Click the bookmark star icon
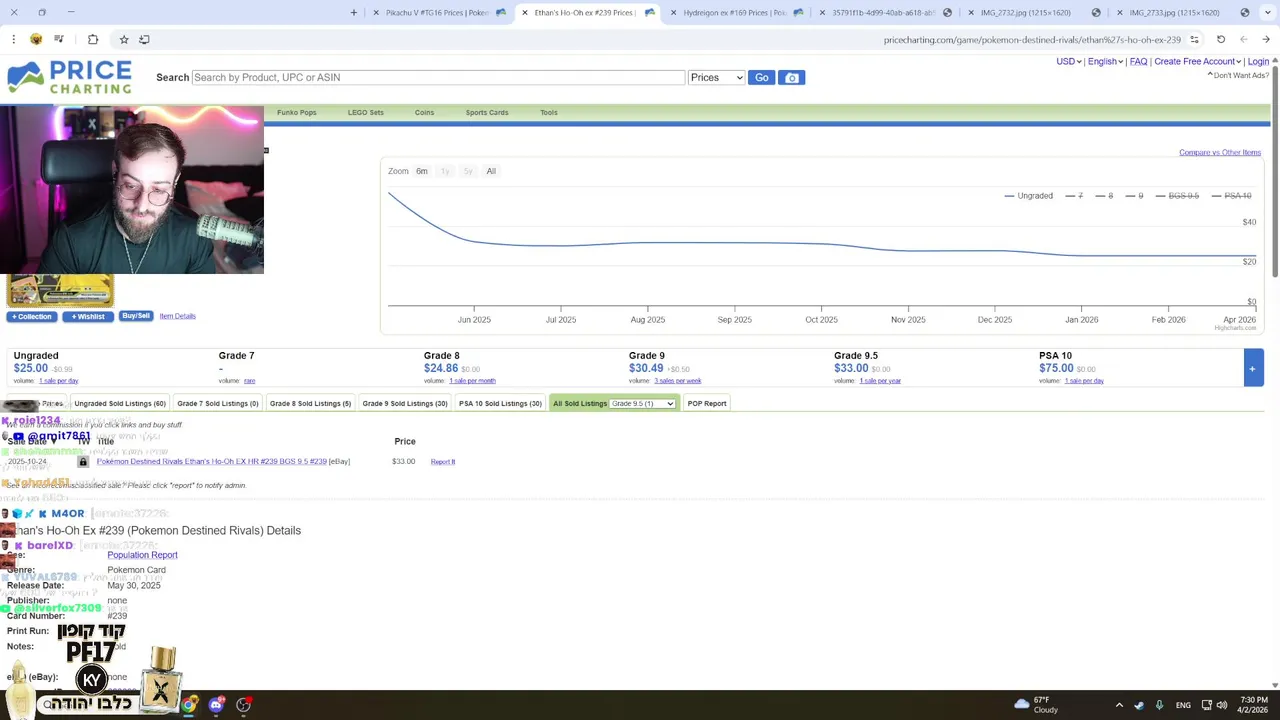 (123, 39)
